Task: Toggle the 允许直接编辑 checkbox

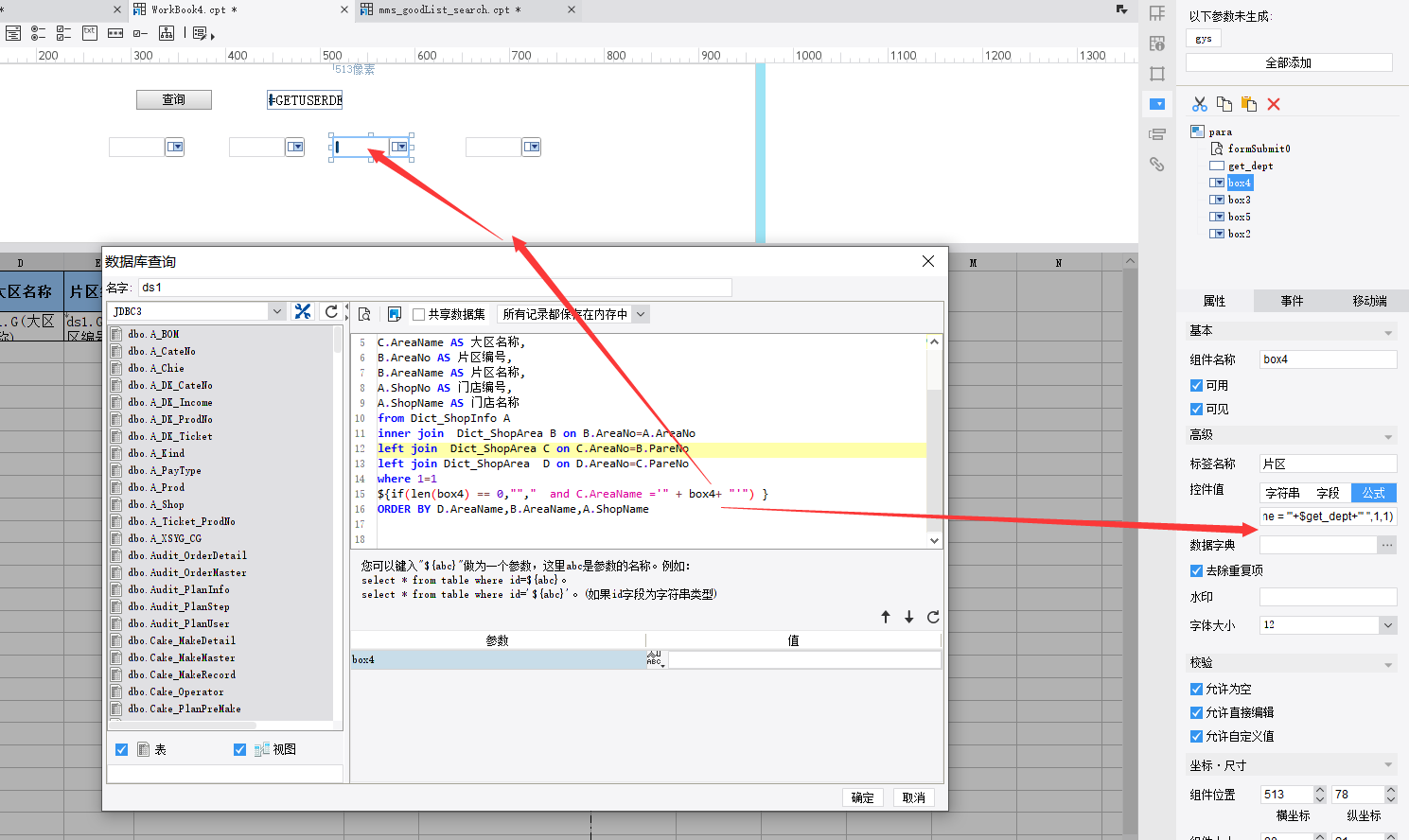Action: coord(1196,712)
